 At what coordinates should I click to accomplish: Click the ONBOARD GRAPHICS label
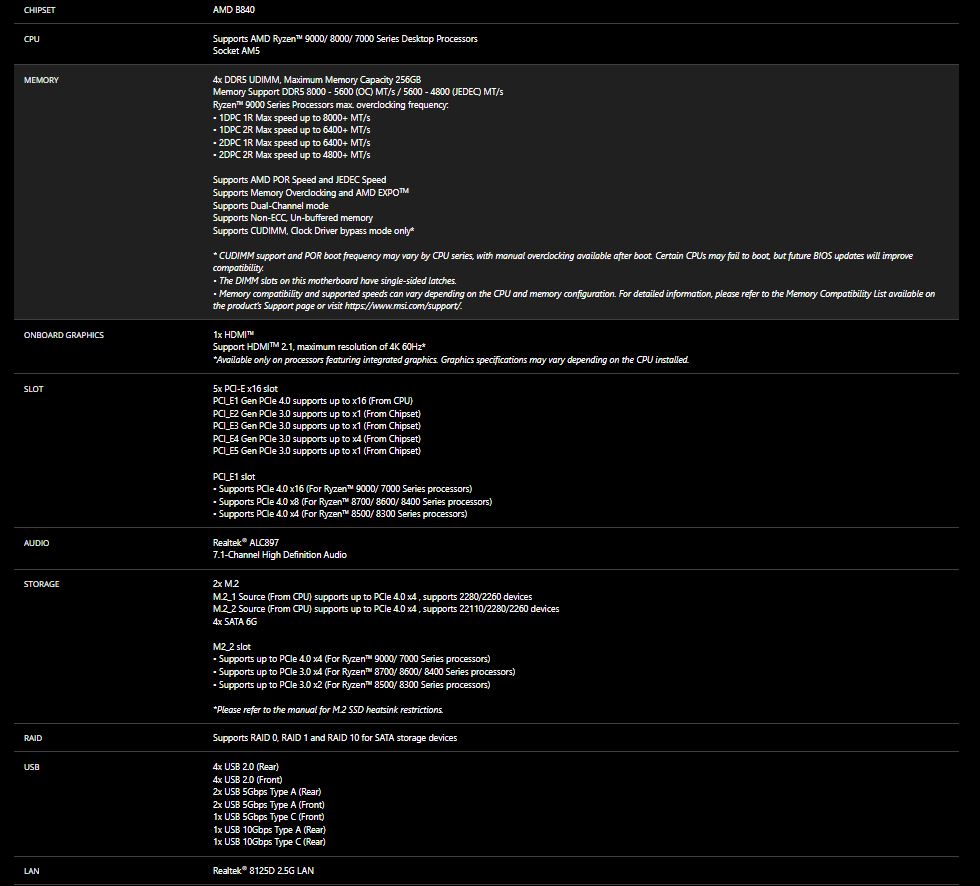click(63, 335)
